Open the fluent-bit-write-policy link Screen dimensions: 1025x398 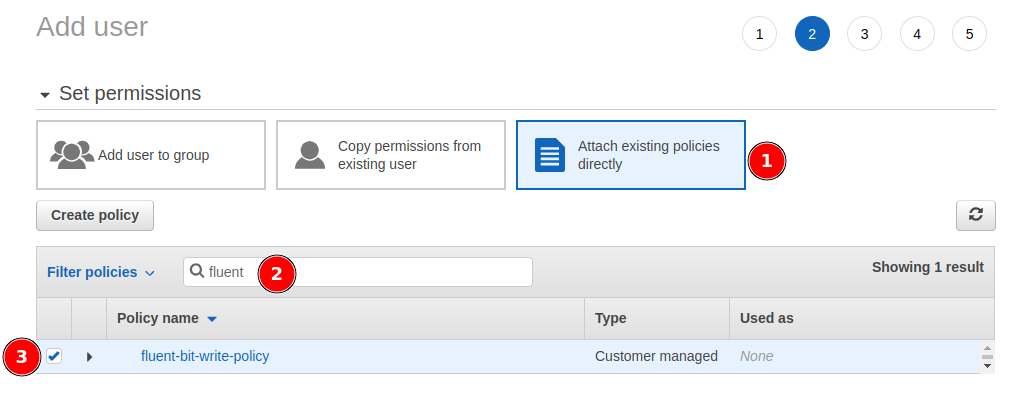pos(205,356)
